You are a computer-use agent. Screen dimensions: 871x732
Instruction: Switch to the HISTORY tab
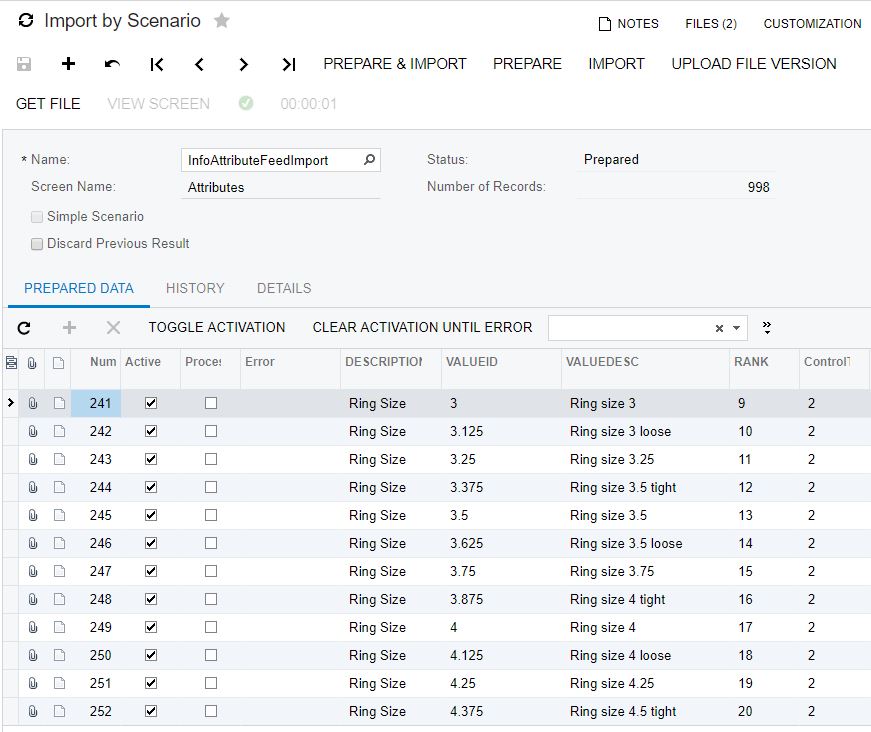(195, 288)
